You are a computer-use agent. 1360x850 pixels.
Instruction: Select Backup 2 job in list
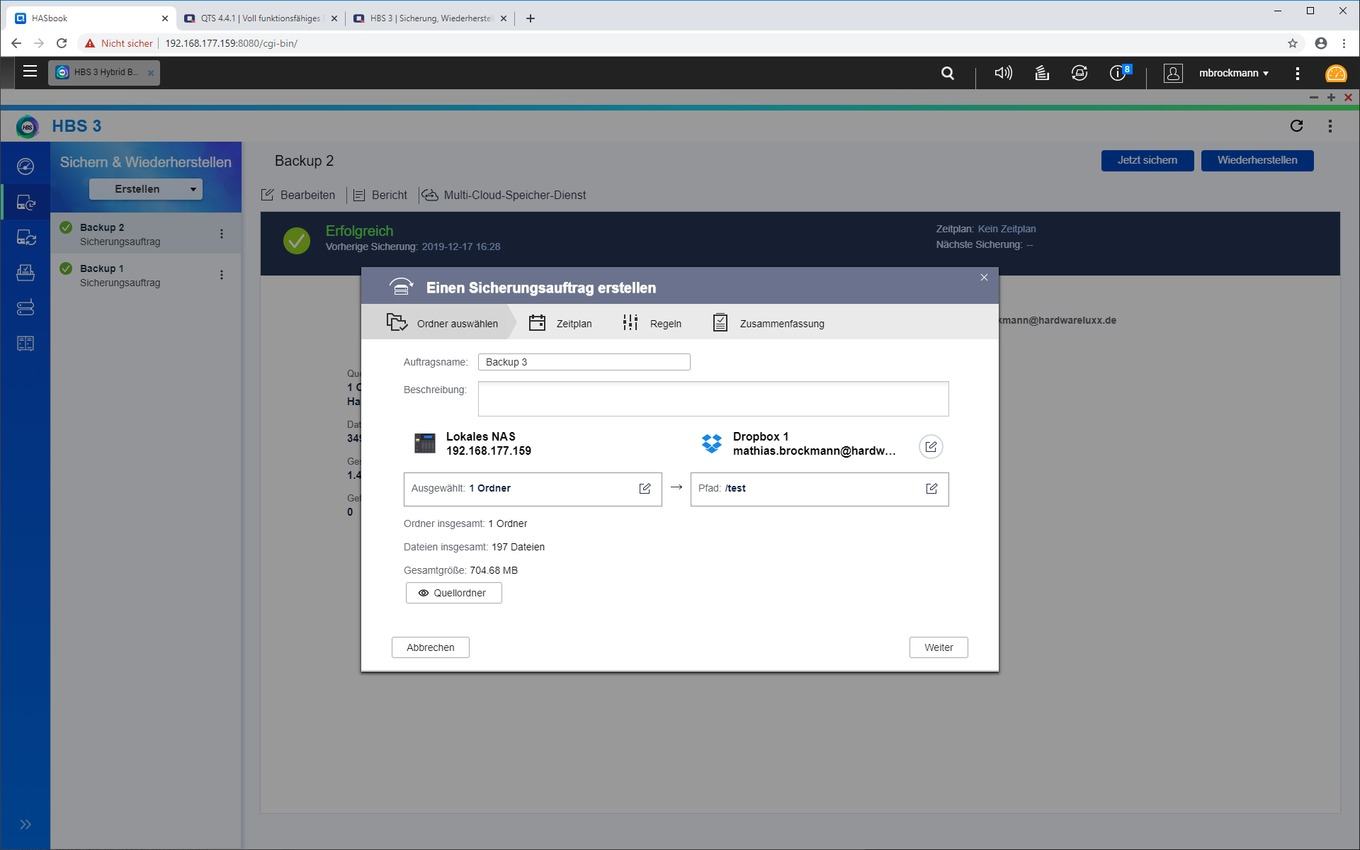146,234
